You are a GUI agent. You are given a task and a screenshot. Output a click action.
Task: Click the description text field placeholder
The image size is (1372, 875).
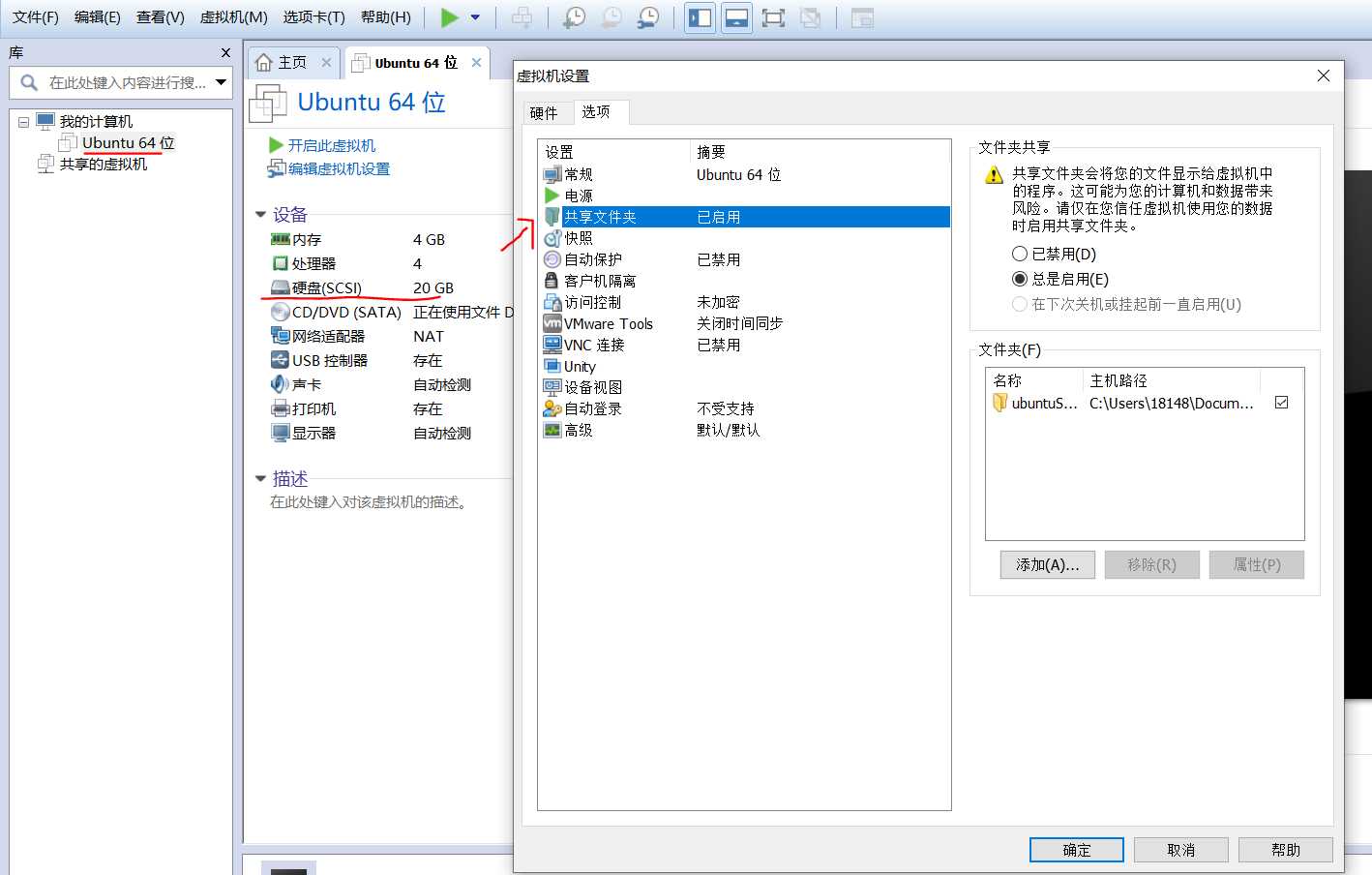[x=369, y=502]
